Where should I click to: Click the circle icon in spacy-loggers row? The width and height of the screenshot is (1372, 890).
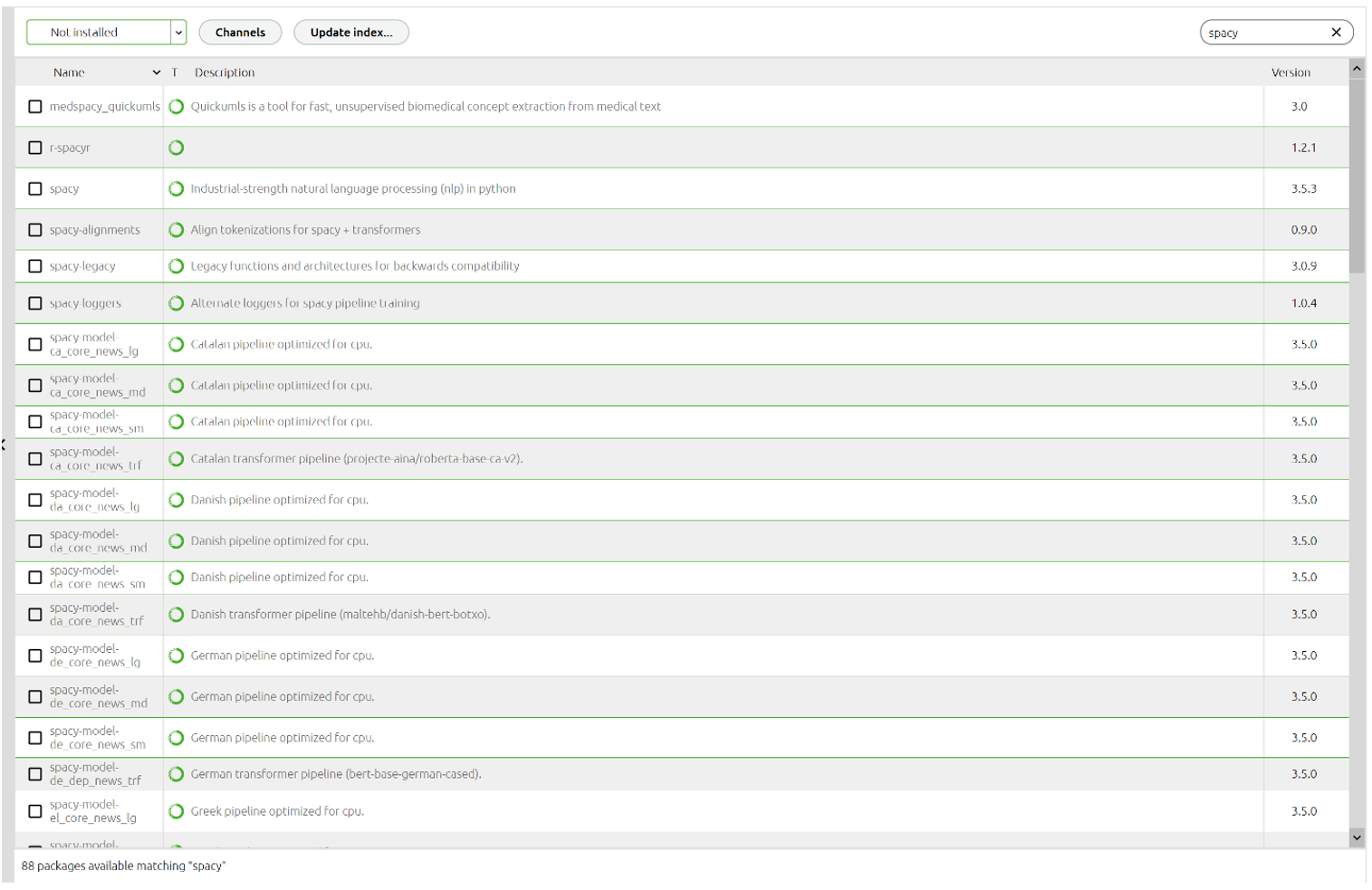pyautogui.click(x=177, y=303)
